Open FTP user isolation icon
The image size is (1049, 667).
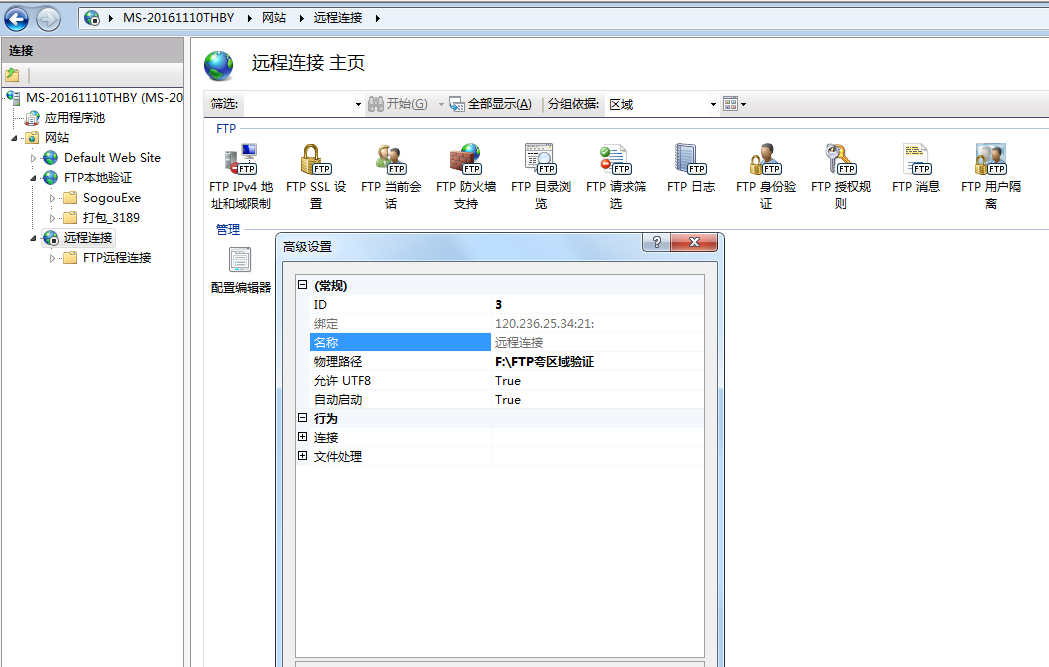coord(990,160)
